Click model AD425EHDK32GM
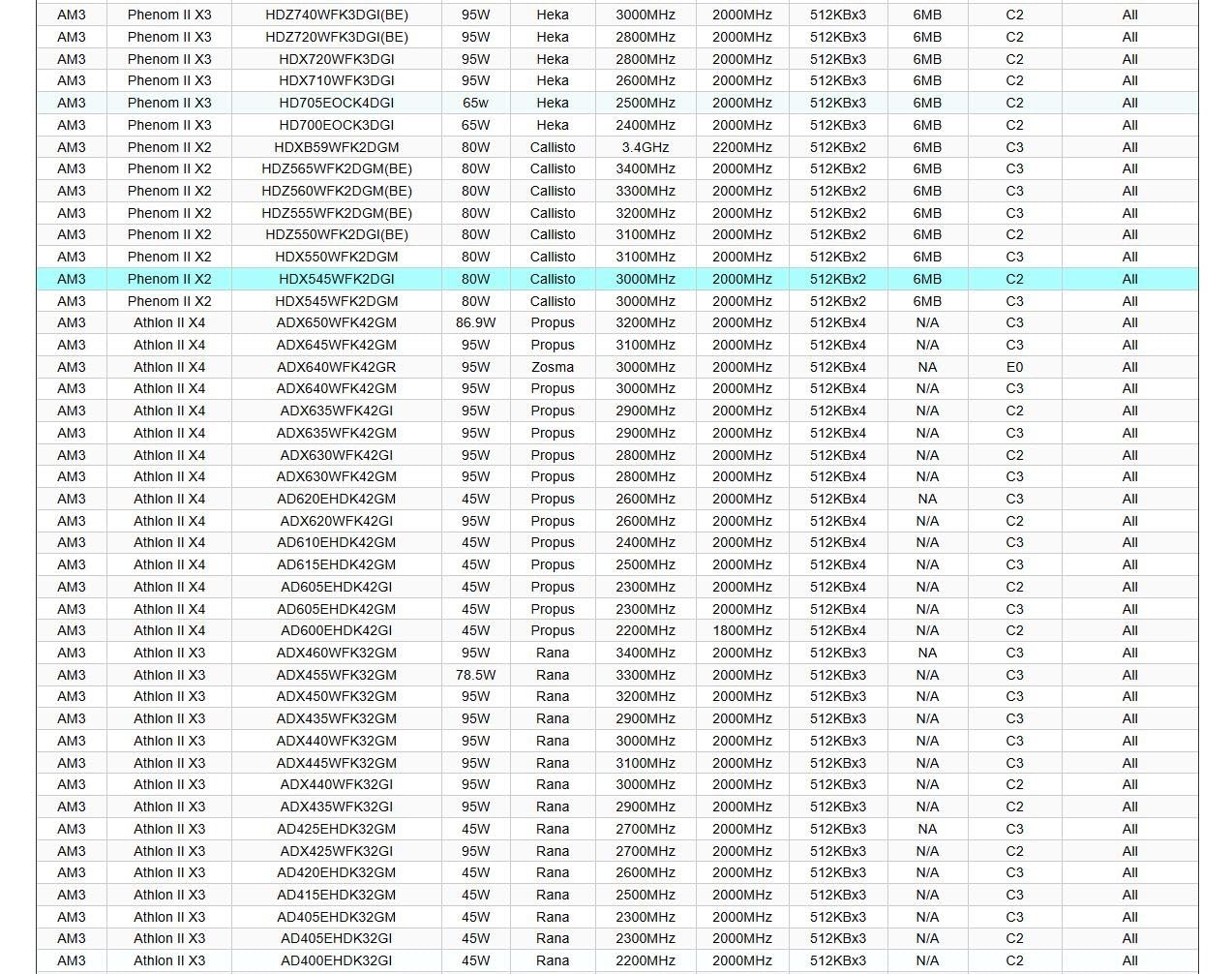 click(336, 829)
